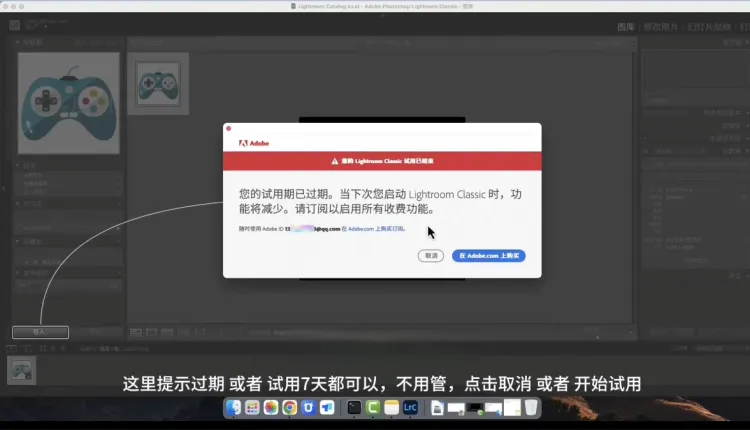Viewport: 750px width, 430px height.
Task: Open the Trash in the Dock
Action: pyautogui.click(x=531, y=408)
